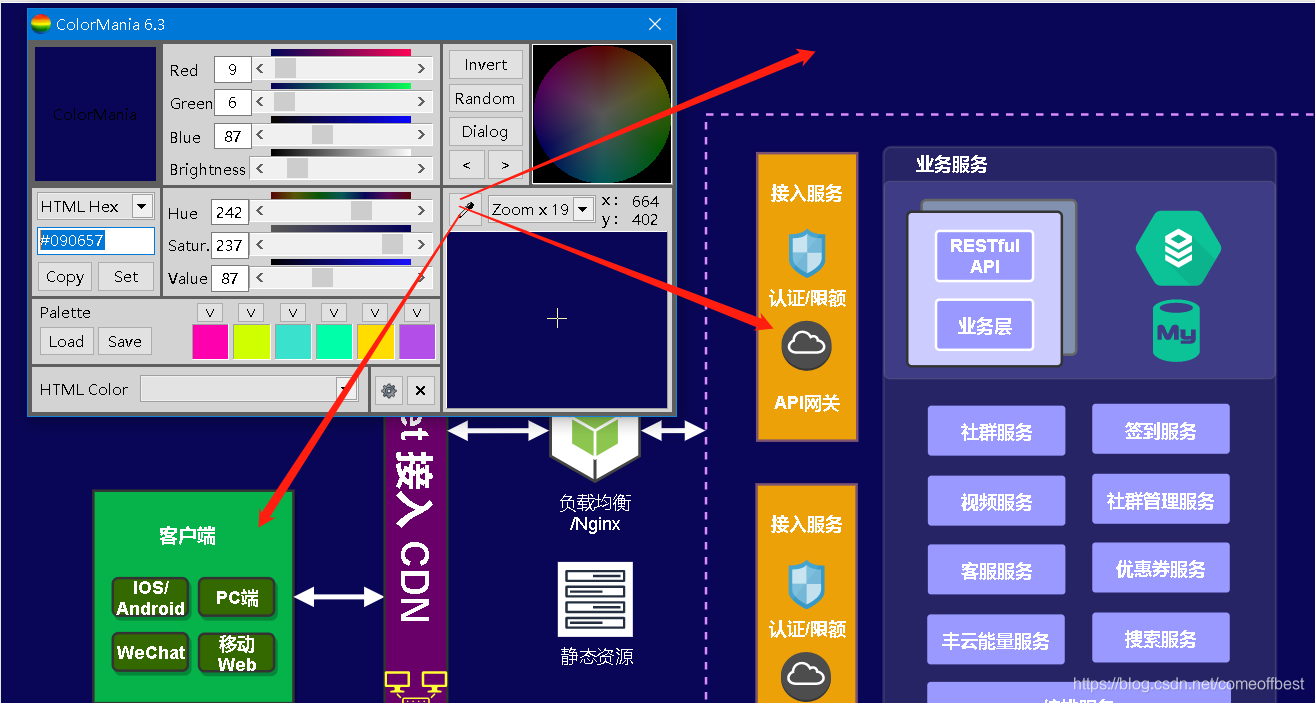Screen dimensions: 1315x703
Task: Click V button above the spring green swatch
Action: point(334,312)
